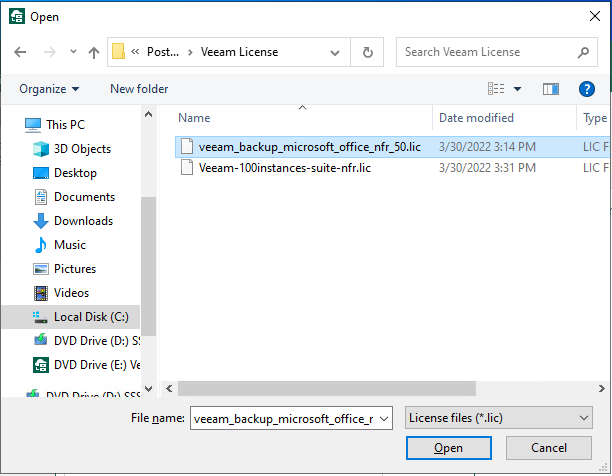Select DVD Drive (E:) Veeam drive

click(97, 365)
